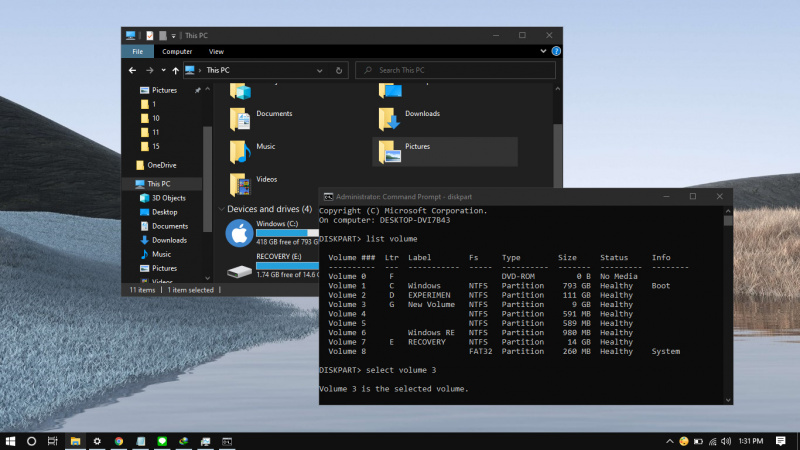
Task: Expand the File Explorer ribbon chevron
Action: (543, 51)
